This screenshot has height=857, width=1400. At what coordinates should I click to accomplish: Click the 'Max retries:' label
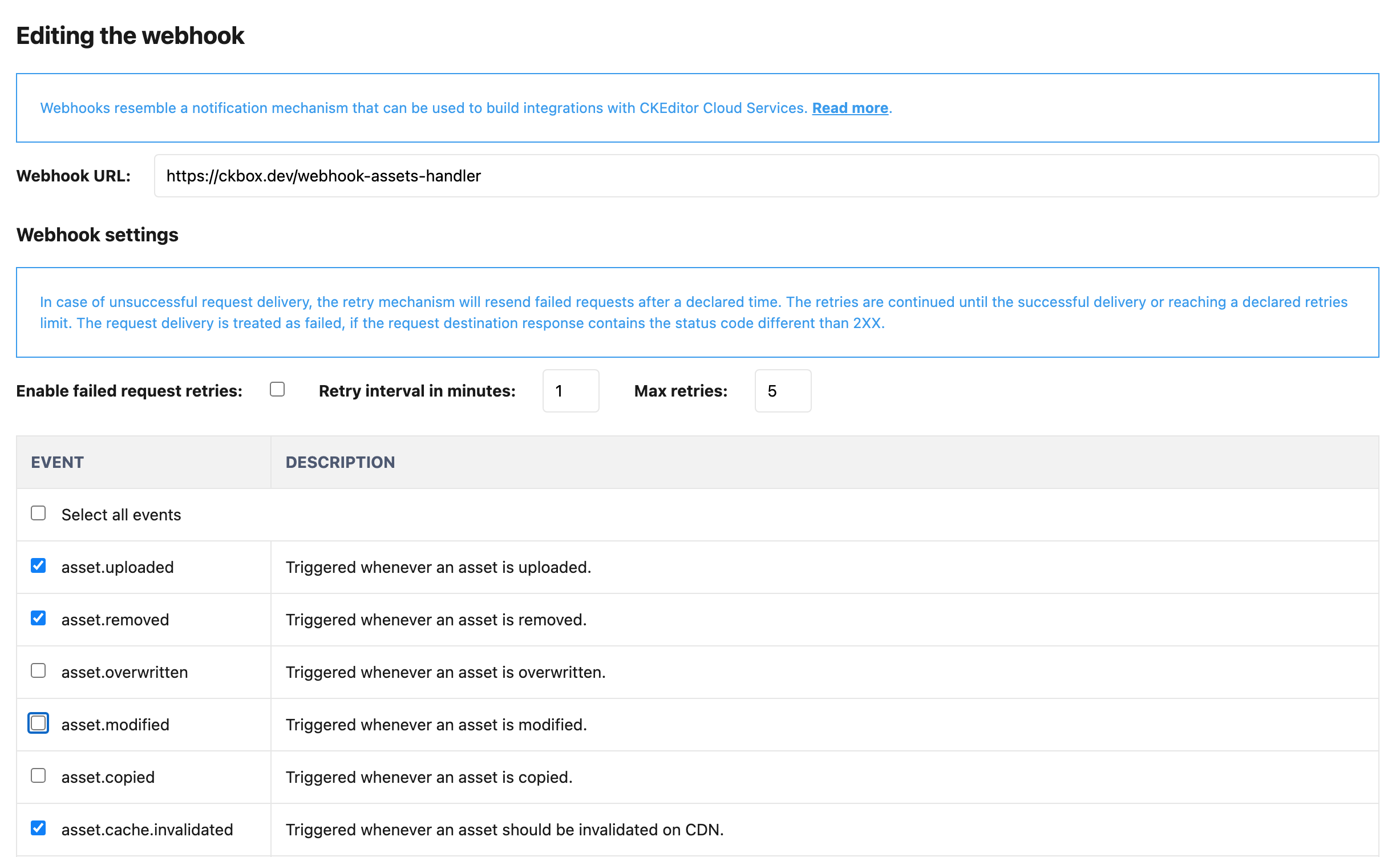(x=681, y=391)
